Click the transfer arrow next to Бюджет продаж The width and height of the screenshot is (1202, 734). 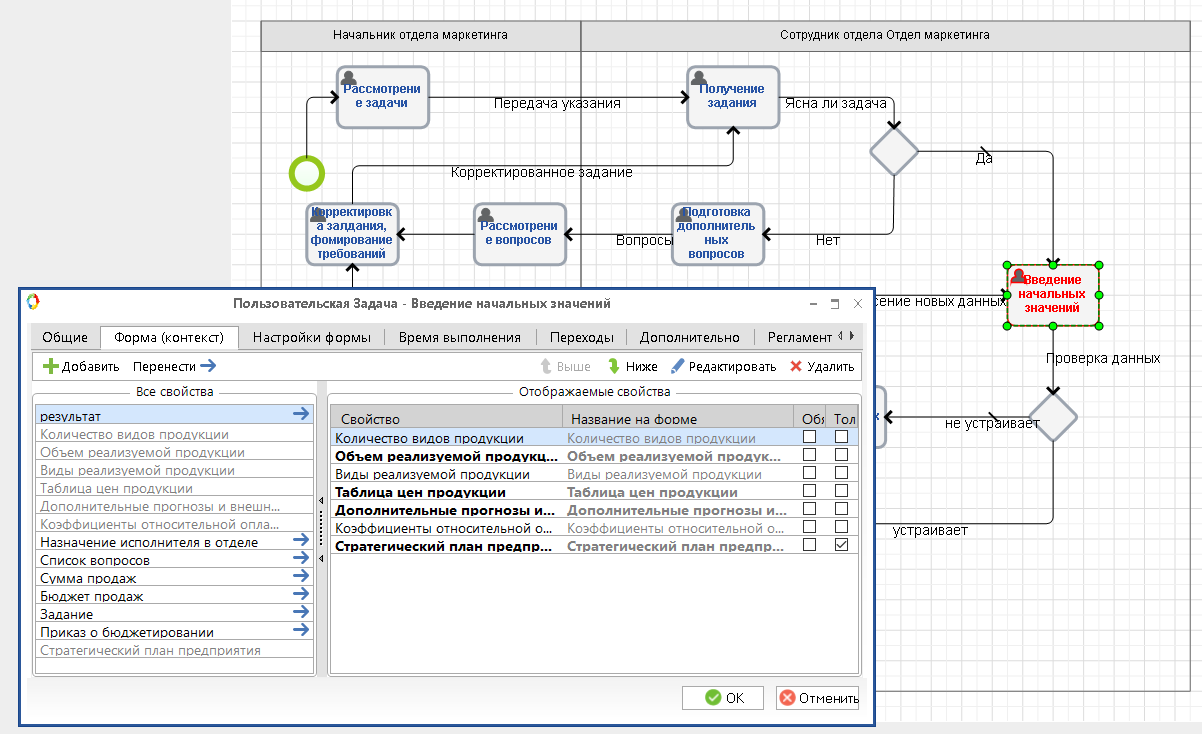(302, 595)
